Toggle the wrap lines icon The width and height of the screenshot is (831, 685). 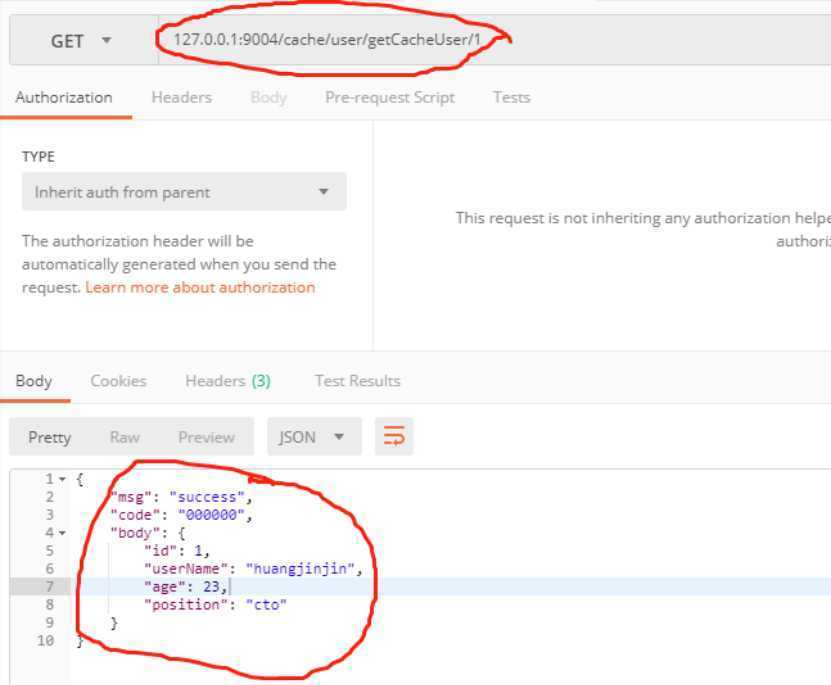tap(394, 437)
